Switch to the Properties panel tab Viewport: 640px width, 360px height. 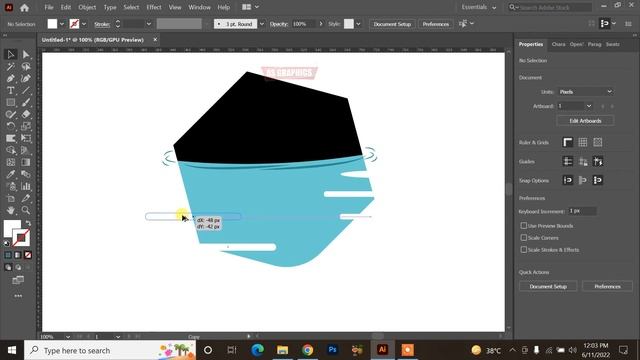531,44
